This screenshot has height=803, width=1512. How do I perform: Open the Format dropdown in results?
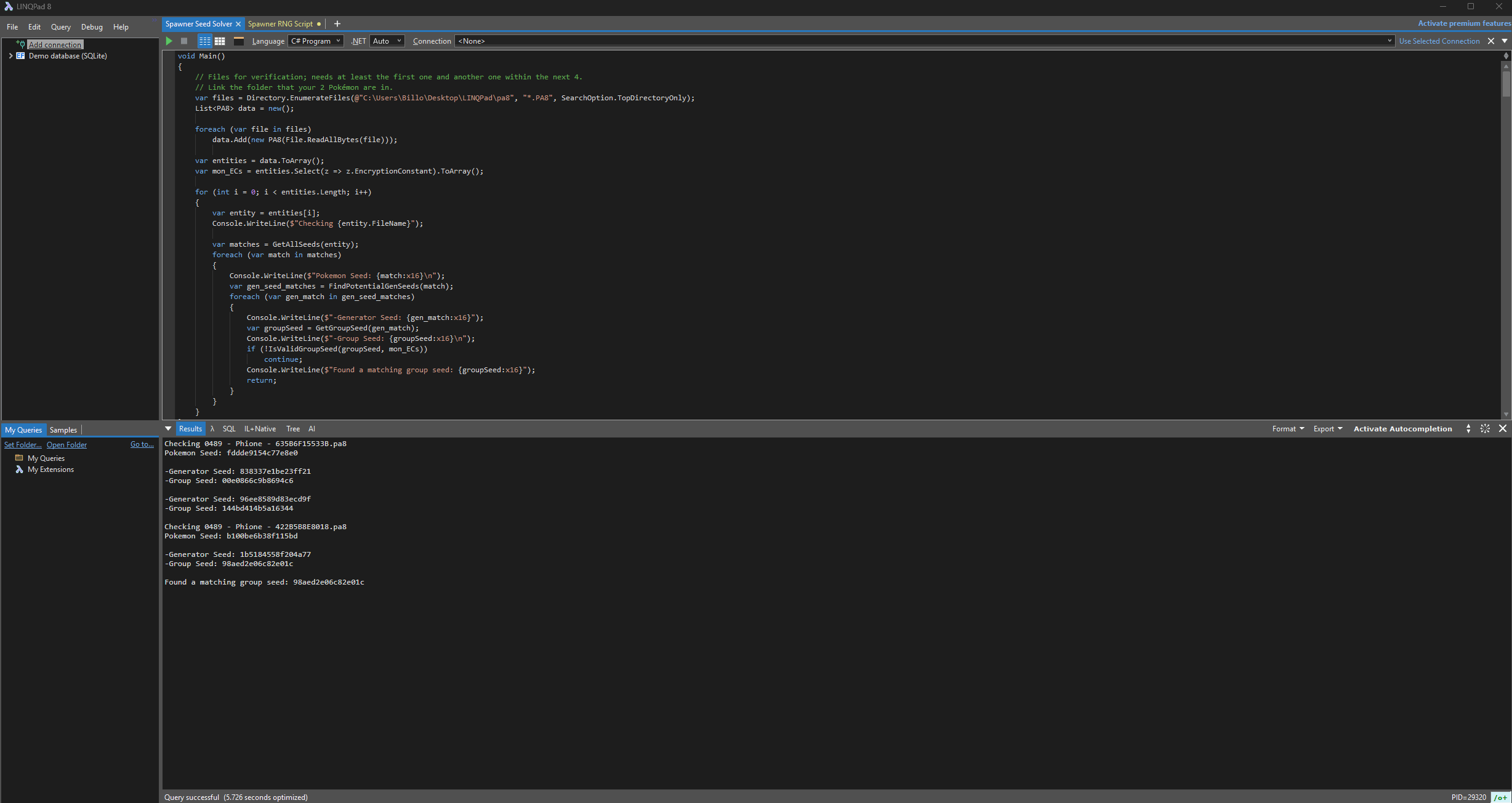click(x=1288, y=429)
